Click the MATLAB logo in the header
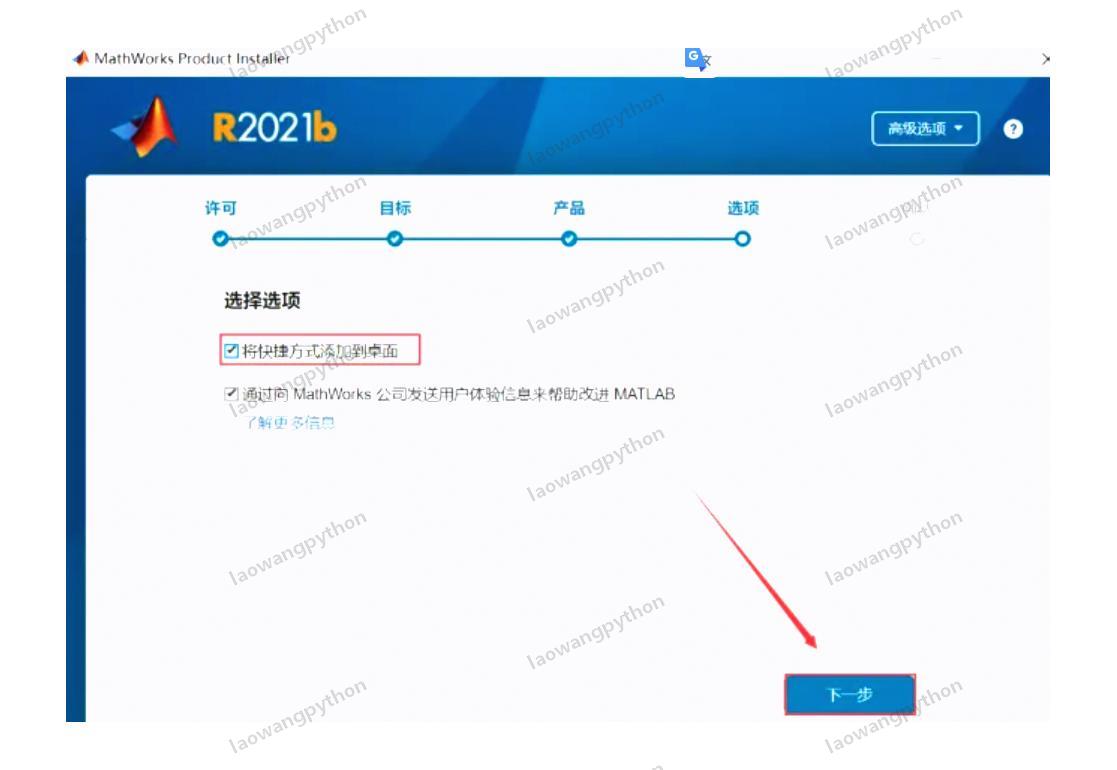The image size is (1117, 770). pyautogui.click(x=145, y=127)
